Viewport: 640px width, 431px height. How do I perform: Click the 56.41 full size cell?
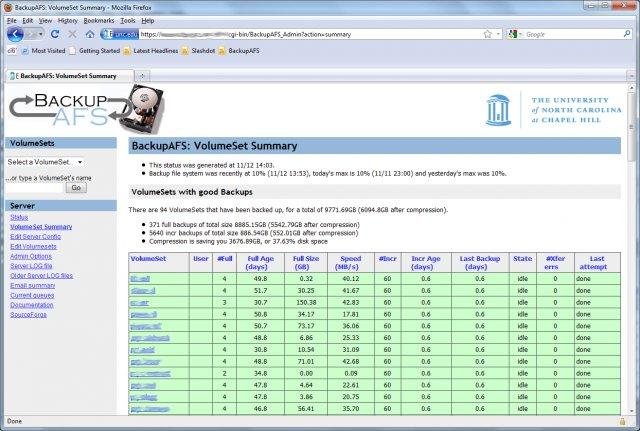click(x=306, y=409)
